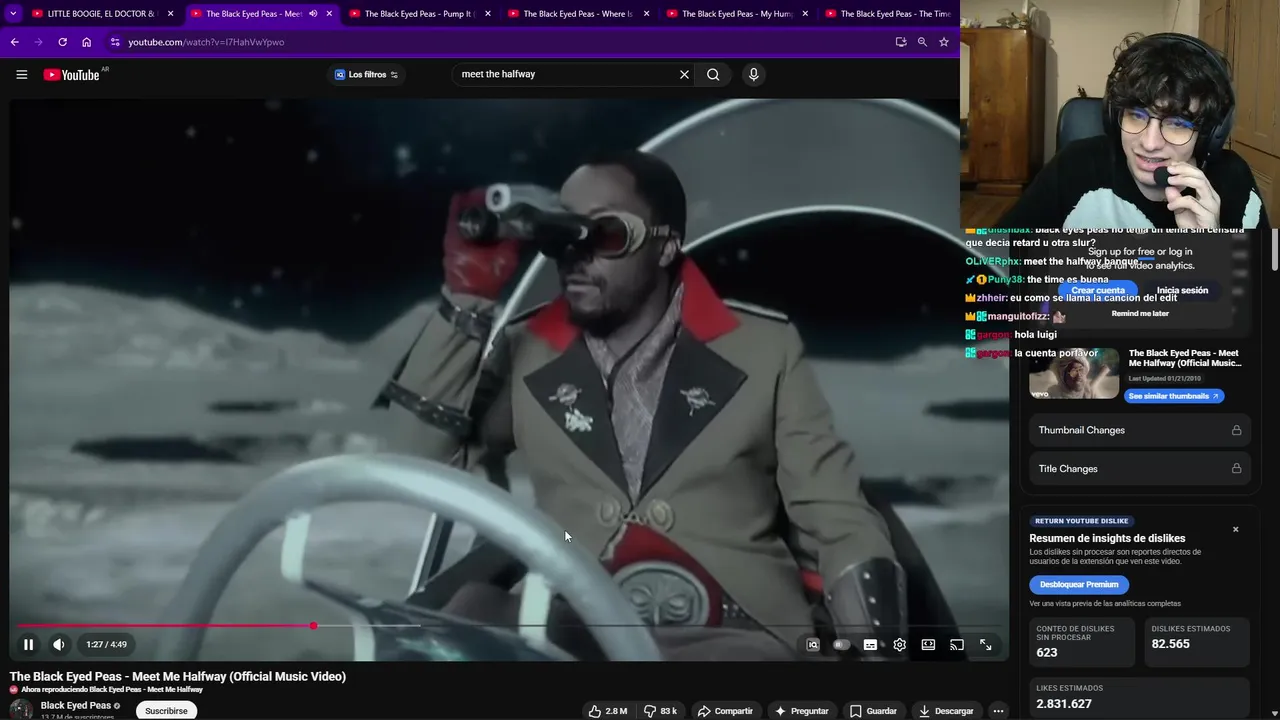Dislike the video (83 k)
The width and height of the screenshot is (1280, 720).
click(660, 711)
